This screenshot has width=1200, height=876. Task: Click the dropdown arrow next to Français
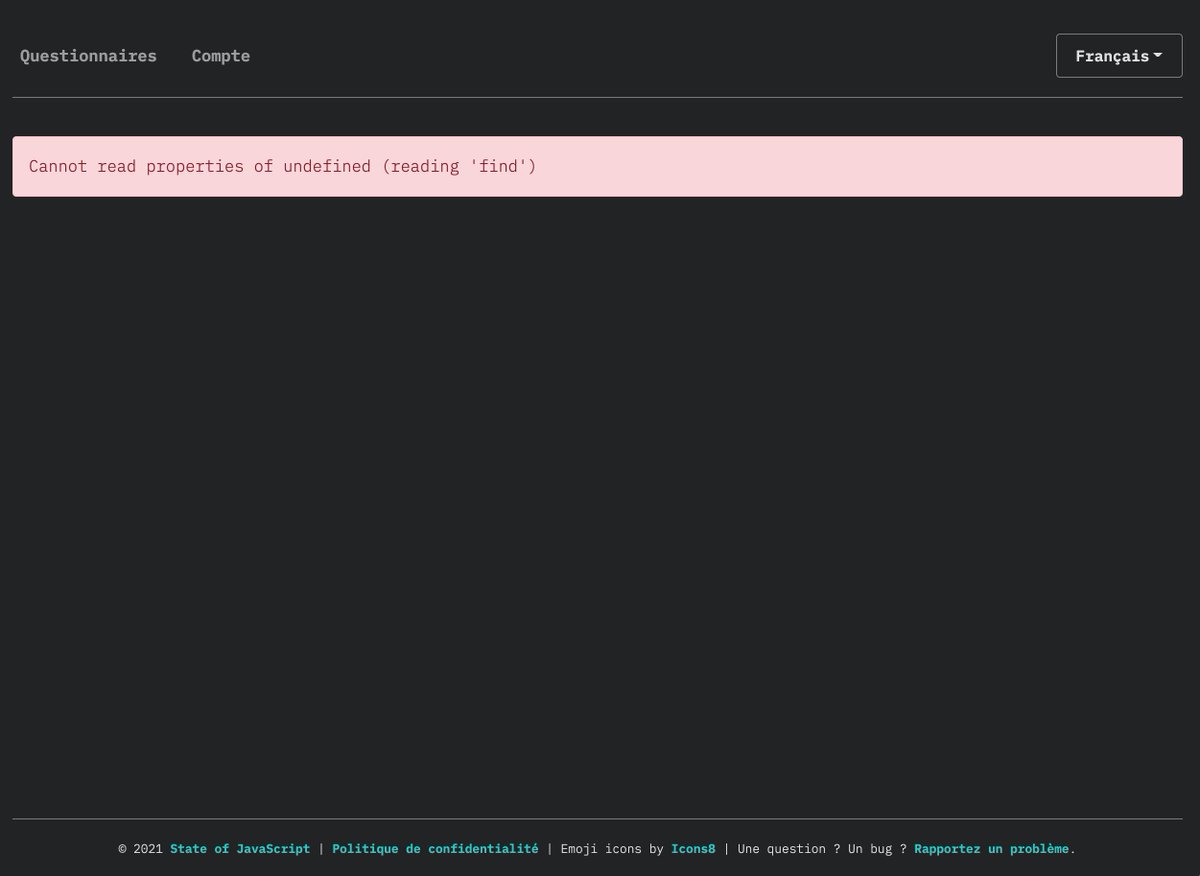pyautogui.click(x=1158, y=56)
